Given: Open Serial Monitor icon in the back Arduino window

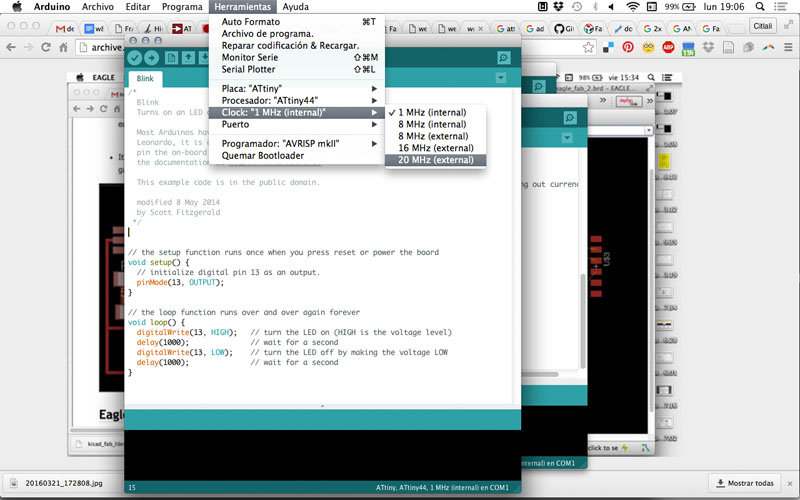Looking at the screenshot, I should (570, 118).
